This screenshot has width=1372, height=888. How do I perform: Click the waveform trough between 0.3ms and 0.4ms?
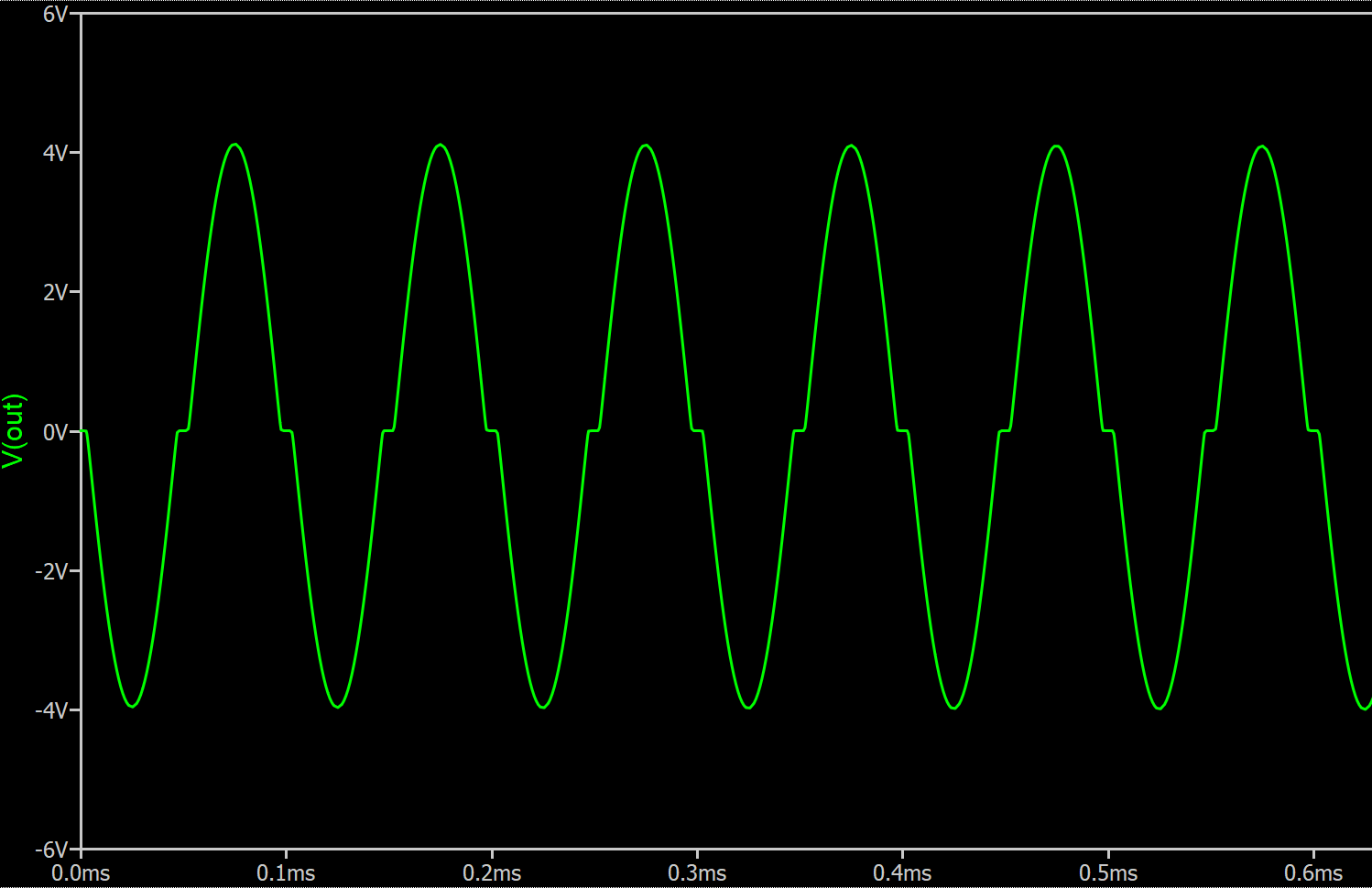pos(749,708)
